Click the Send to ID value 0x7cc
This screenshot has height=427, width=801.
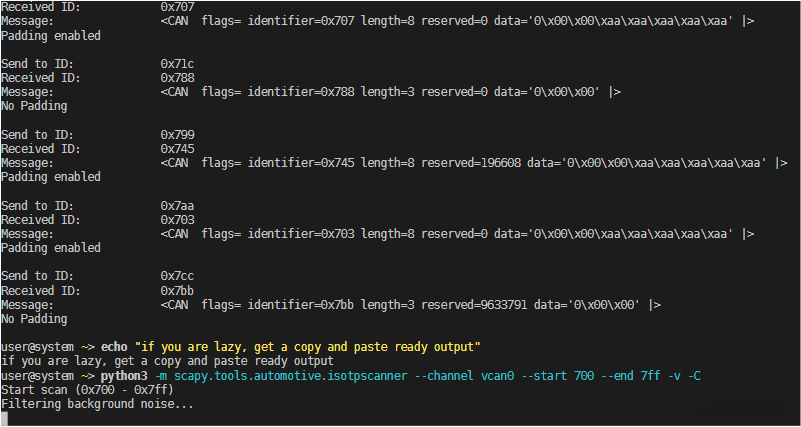coord(176,276)
